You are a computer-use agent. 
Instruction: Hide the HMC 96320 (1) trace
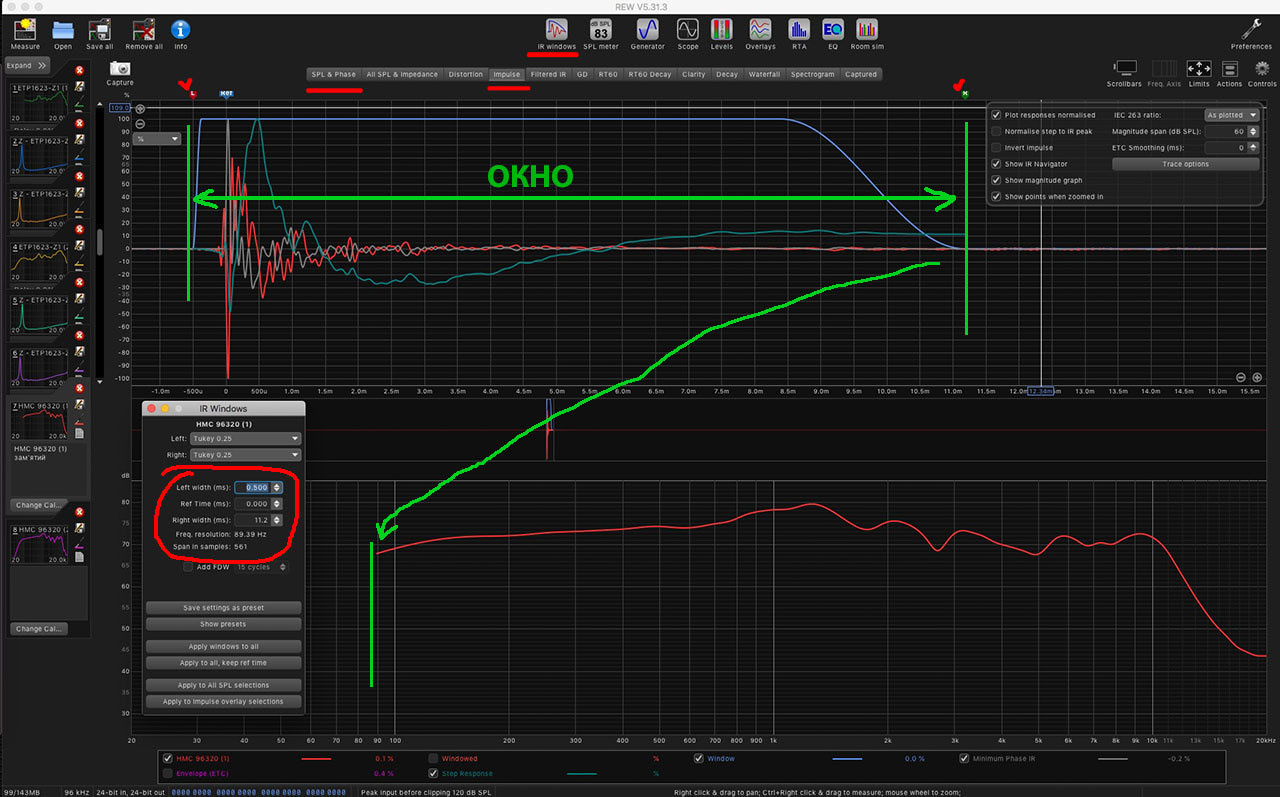click(168, 759)
